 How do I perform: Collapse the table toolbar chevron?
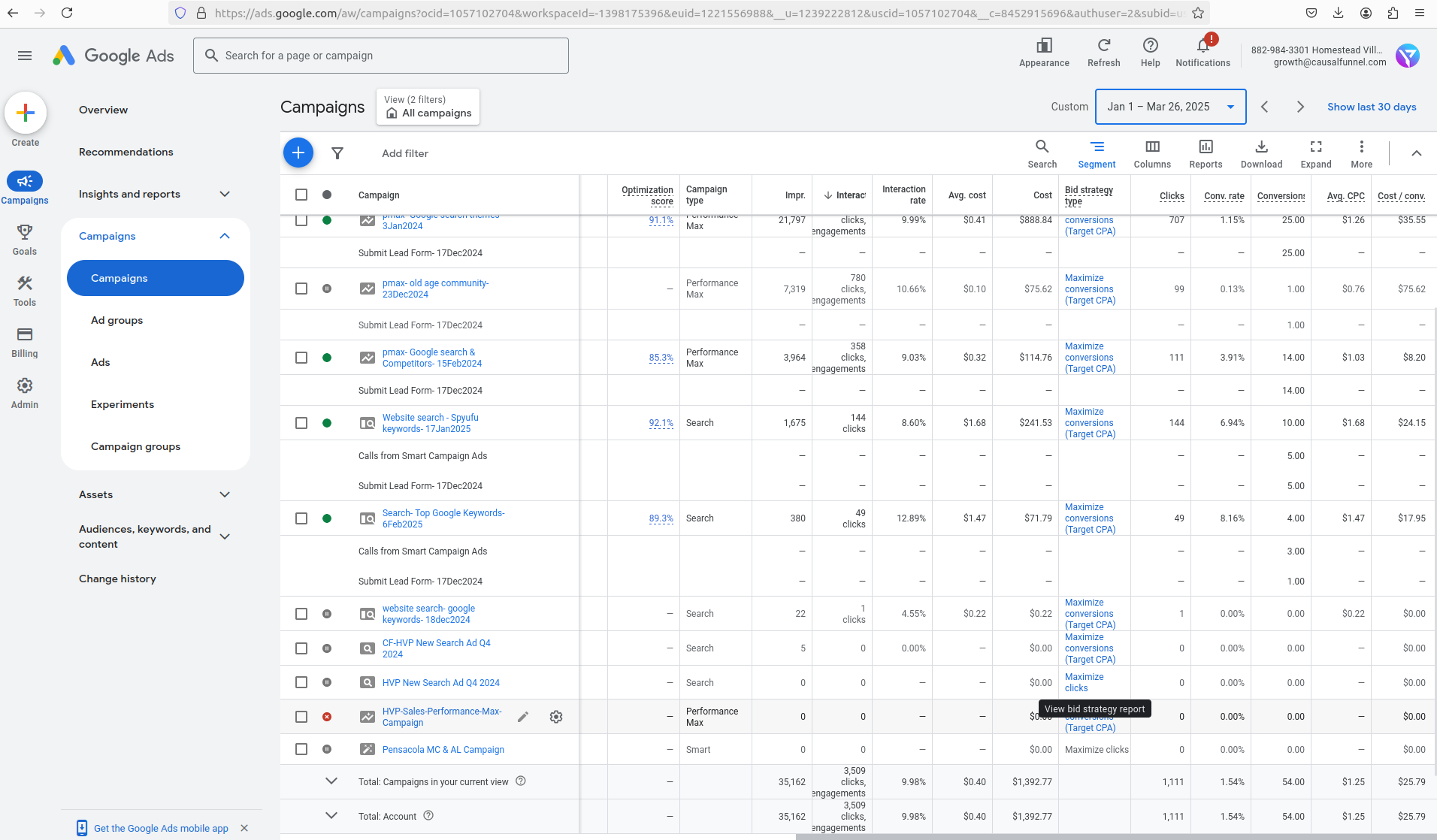(1416, 153)
